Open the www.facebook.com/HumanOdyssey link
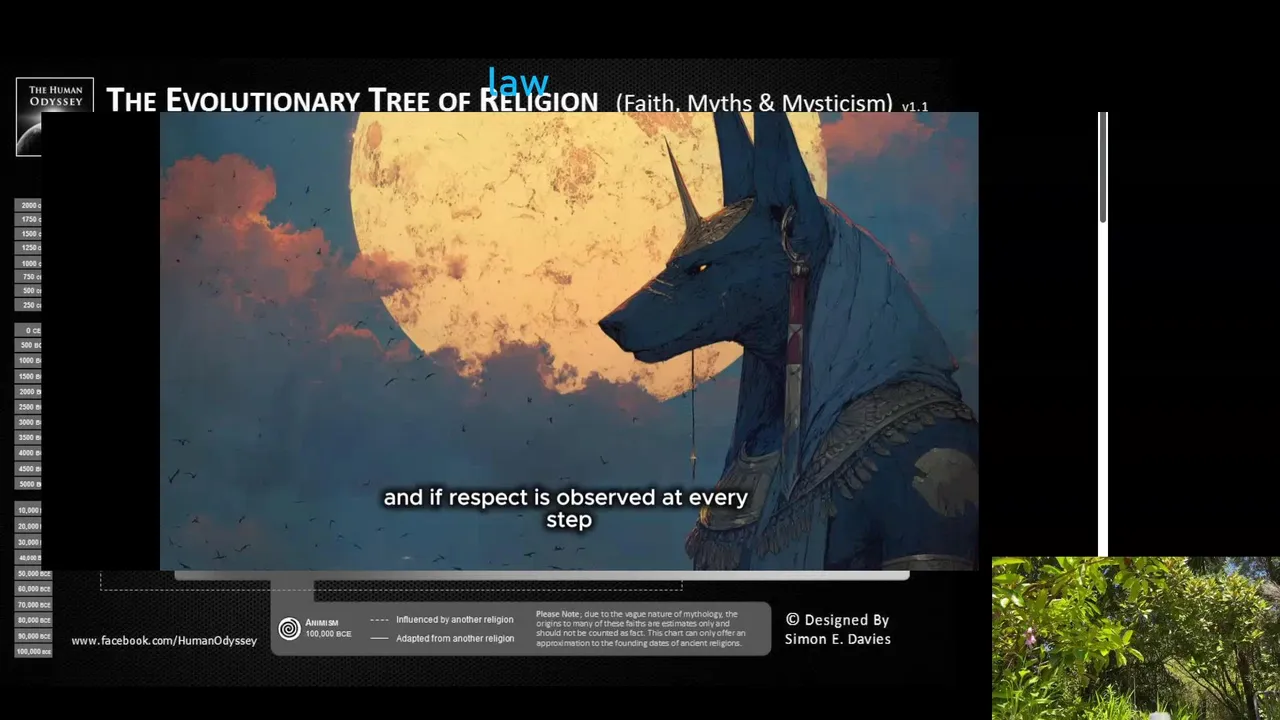Screen dimensions: 1280x720 (164, 640)
